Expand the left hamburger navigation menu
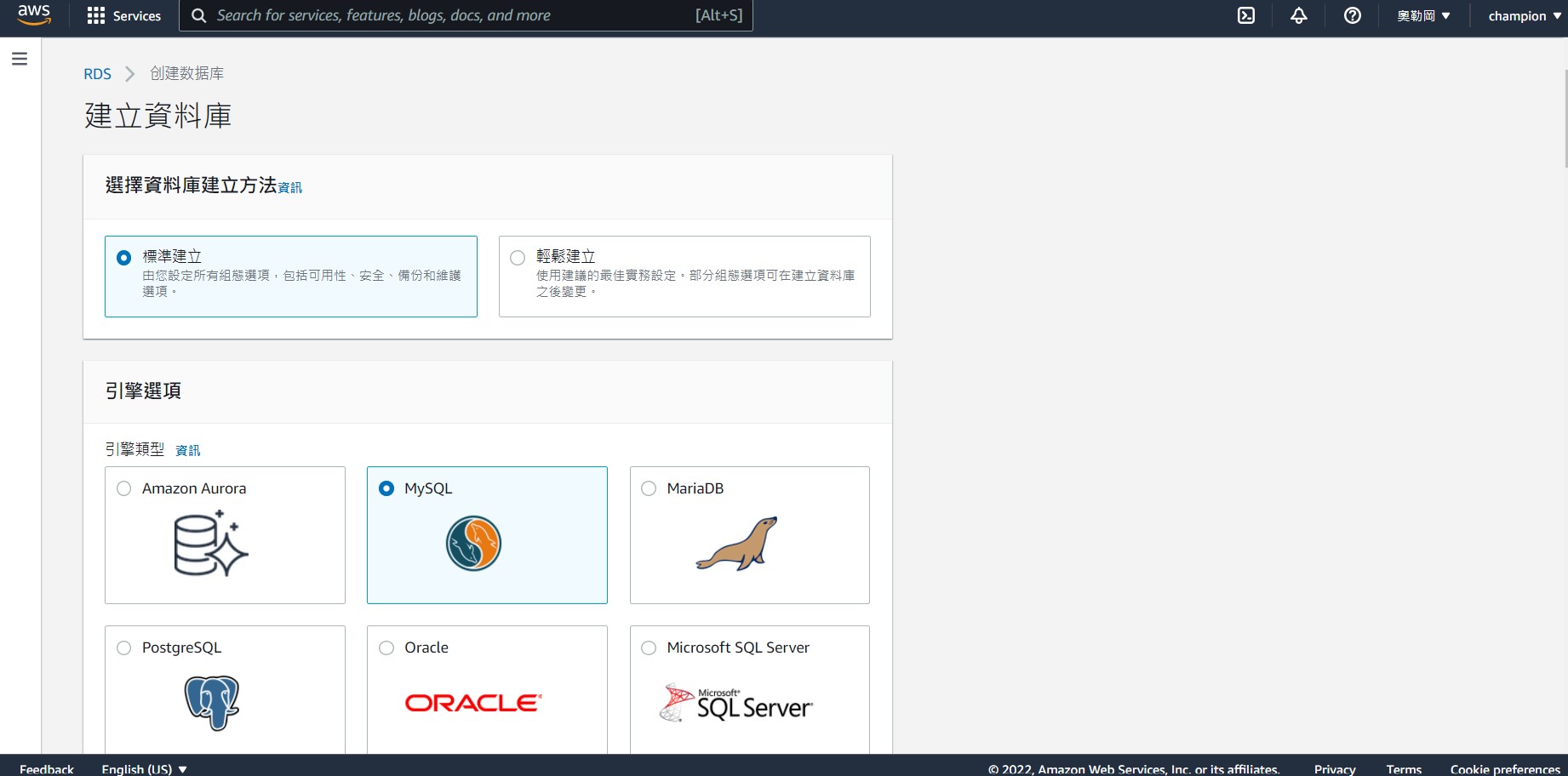The width and height of the screenshot is (1568, 776). pos(20,59)
